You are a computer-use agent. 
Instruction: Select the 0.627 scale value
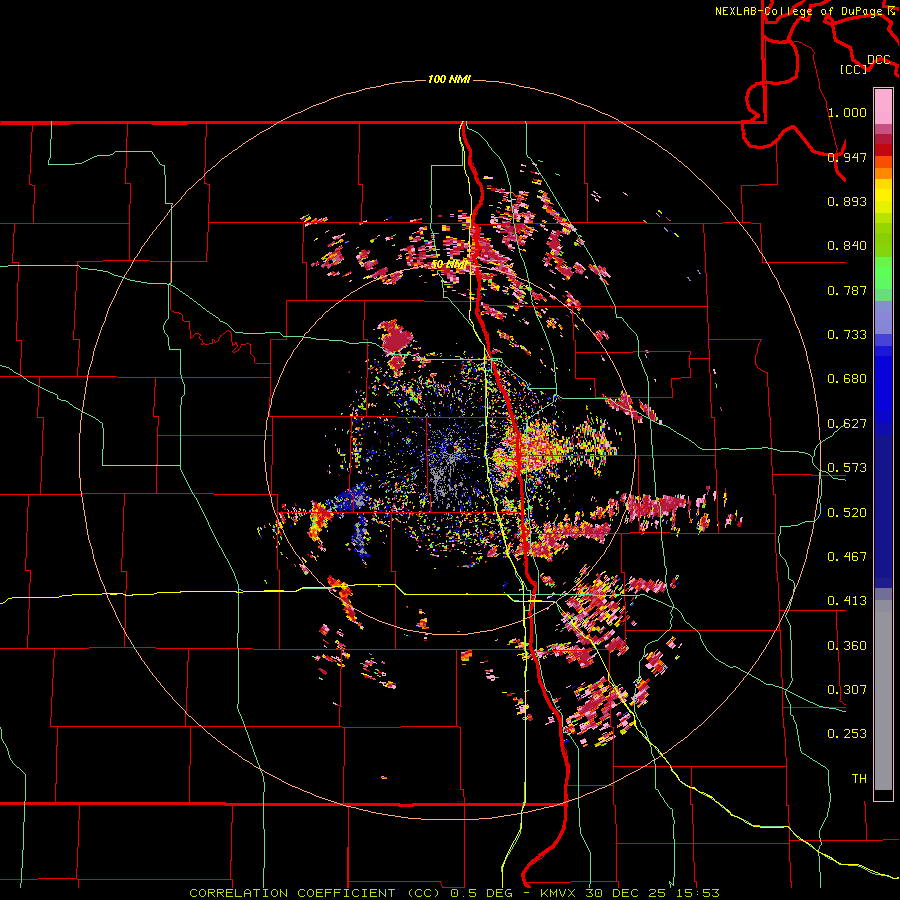[x=847, y=424]
